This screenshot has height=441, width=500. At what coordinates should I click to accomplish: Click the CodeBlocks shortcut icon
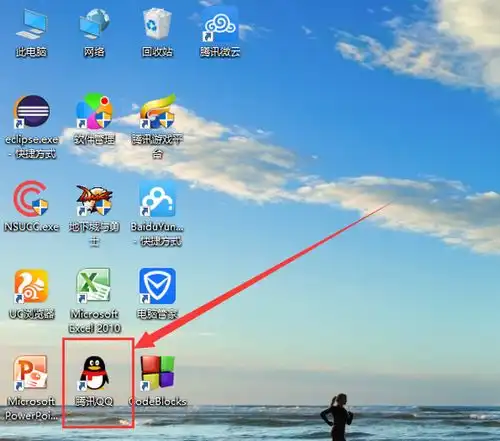[x=157, y=373]
